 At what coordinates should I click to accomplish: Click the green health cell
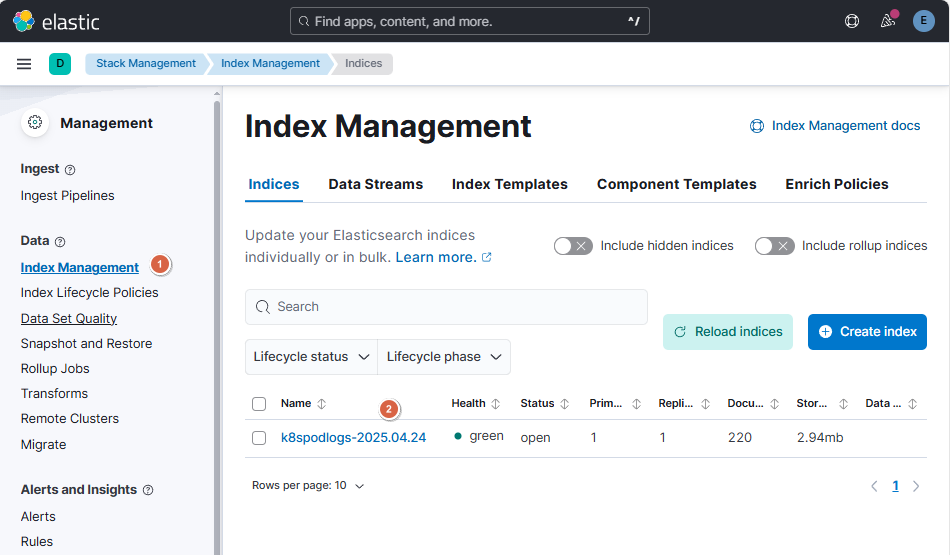(x=479, y=436)
